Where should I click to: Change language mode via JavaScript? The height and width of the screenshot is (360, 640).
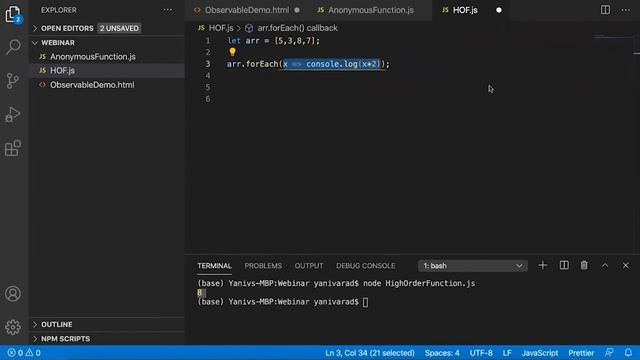coord(540,353)
